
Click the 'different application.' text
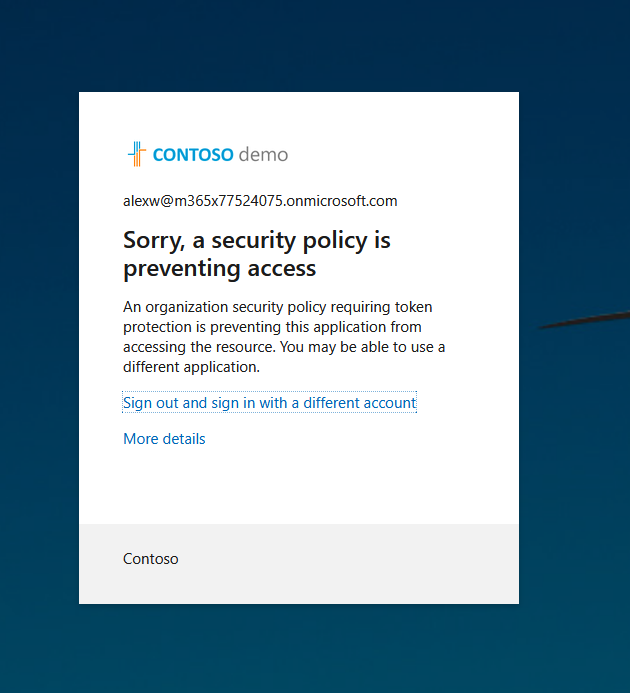click(x=191, y=367)
